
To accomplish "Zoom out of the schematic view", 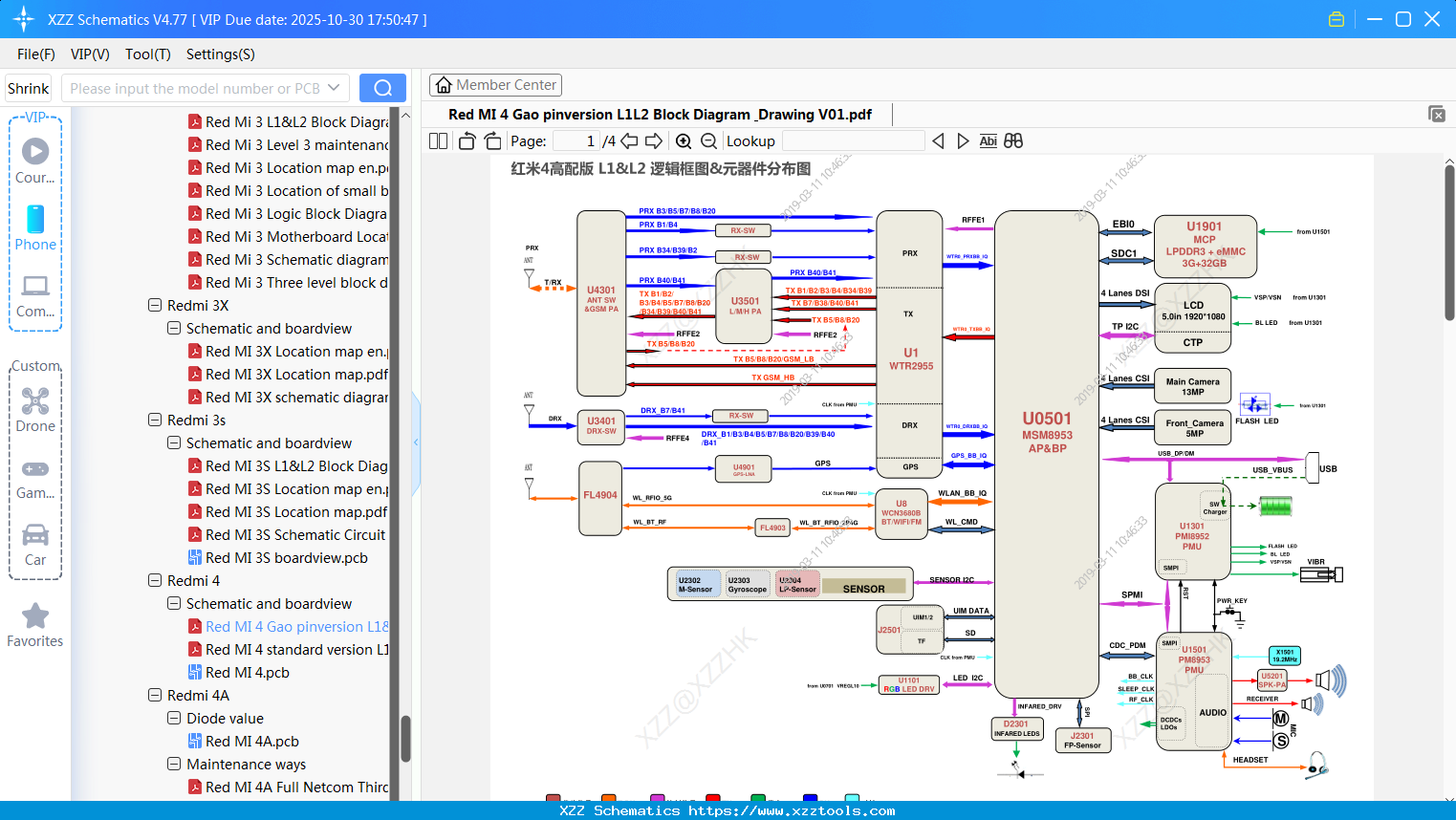I will pyautogui.click(x=708, y=140).
